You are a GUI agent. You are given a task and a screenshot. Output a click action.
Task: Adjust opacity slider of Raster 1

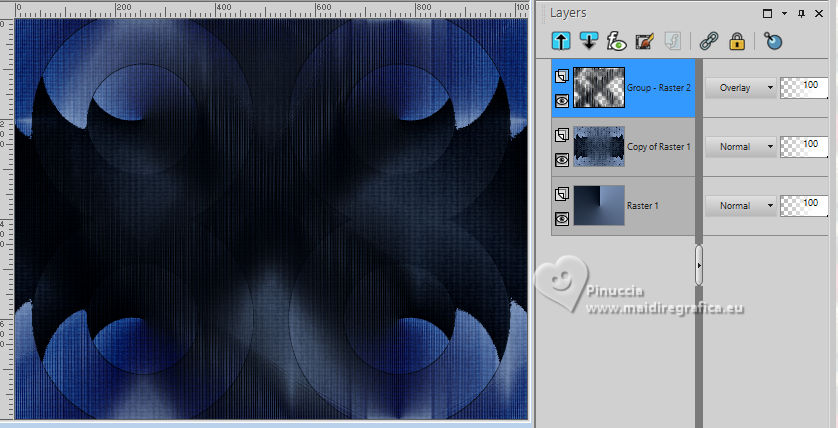click(x=804, y=206)
